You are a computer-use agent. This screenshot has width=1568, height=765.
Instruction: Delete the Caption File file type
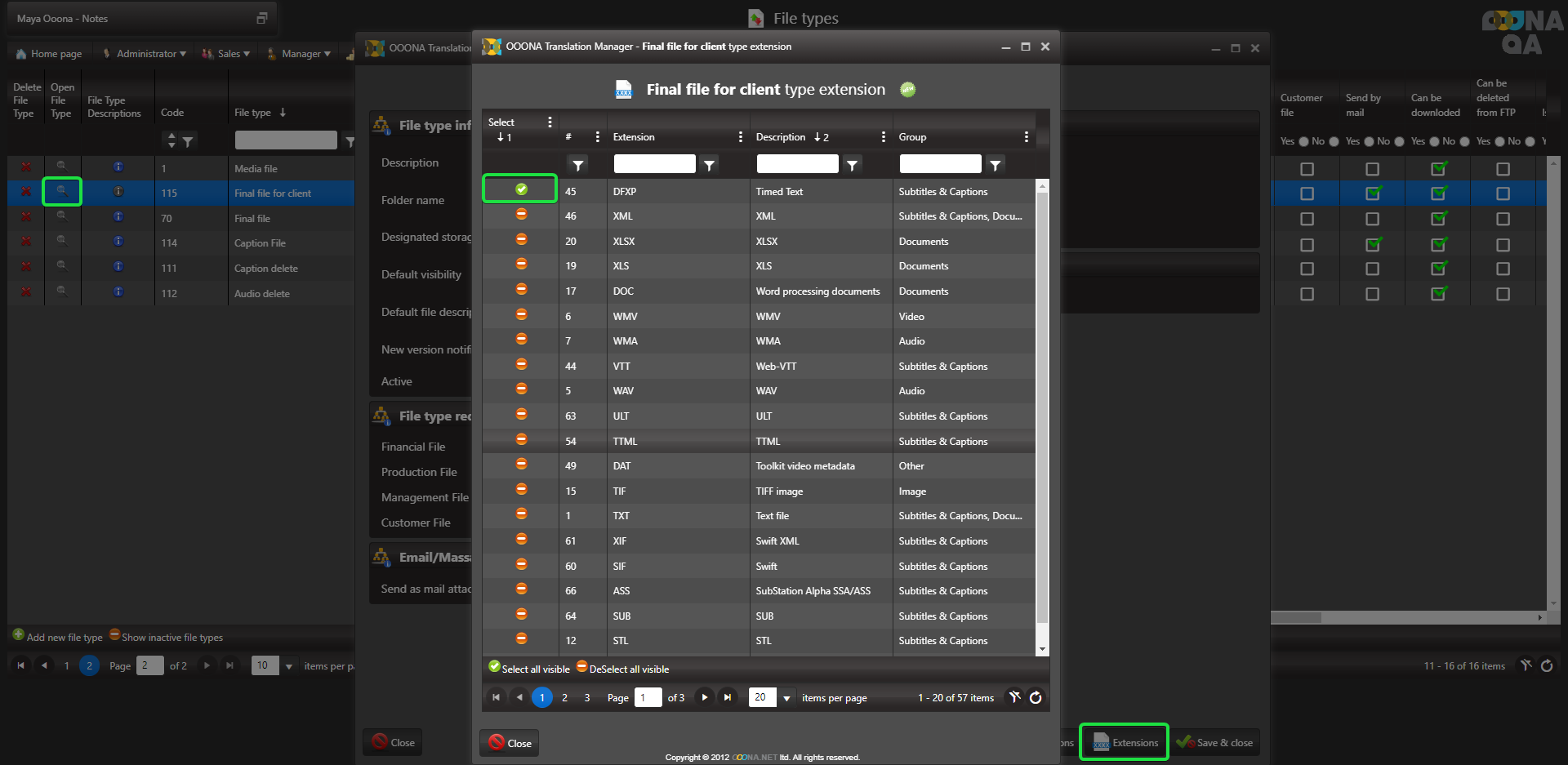[x=26, y=242]
